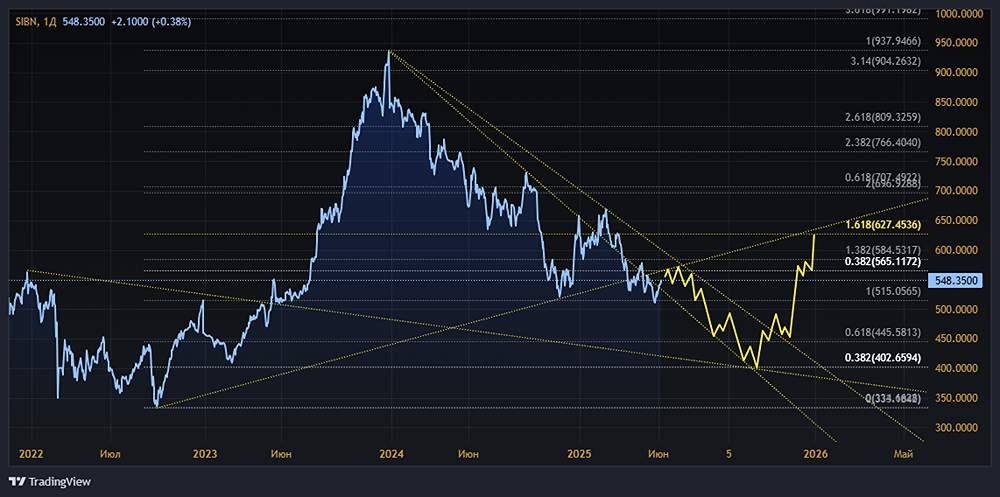Click the price change +2.1000 (+0.38%) text
This screenshot has height=497, width=1000.
(150, 22)
